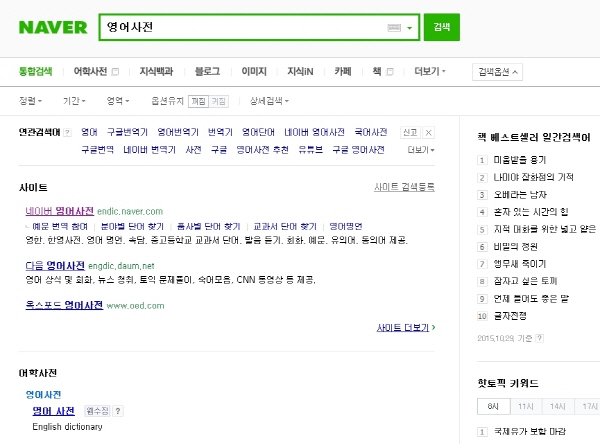Open the 상세검색 dropdown
This screenshot has width=600, height=444.
(269, 101)
